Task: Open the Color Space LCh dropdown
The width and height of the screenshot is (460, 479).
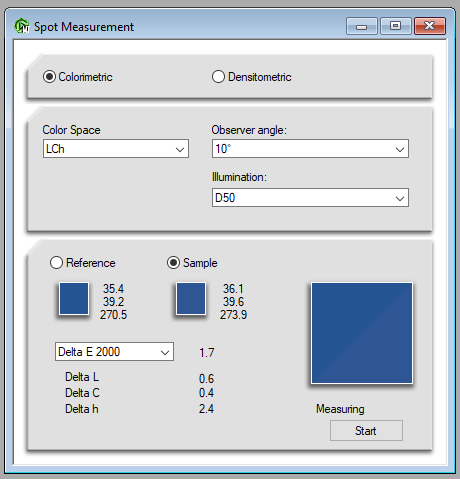Action: click(x=116, y=149)
